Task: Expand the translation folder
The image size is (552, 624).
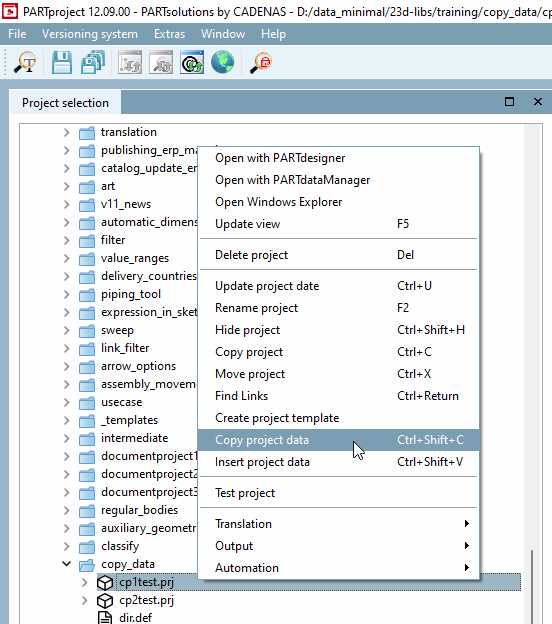Action: click(x=66, y=132)
